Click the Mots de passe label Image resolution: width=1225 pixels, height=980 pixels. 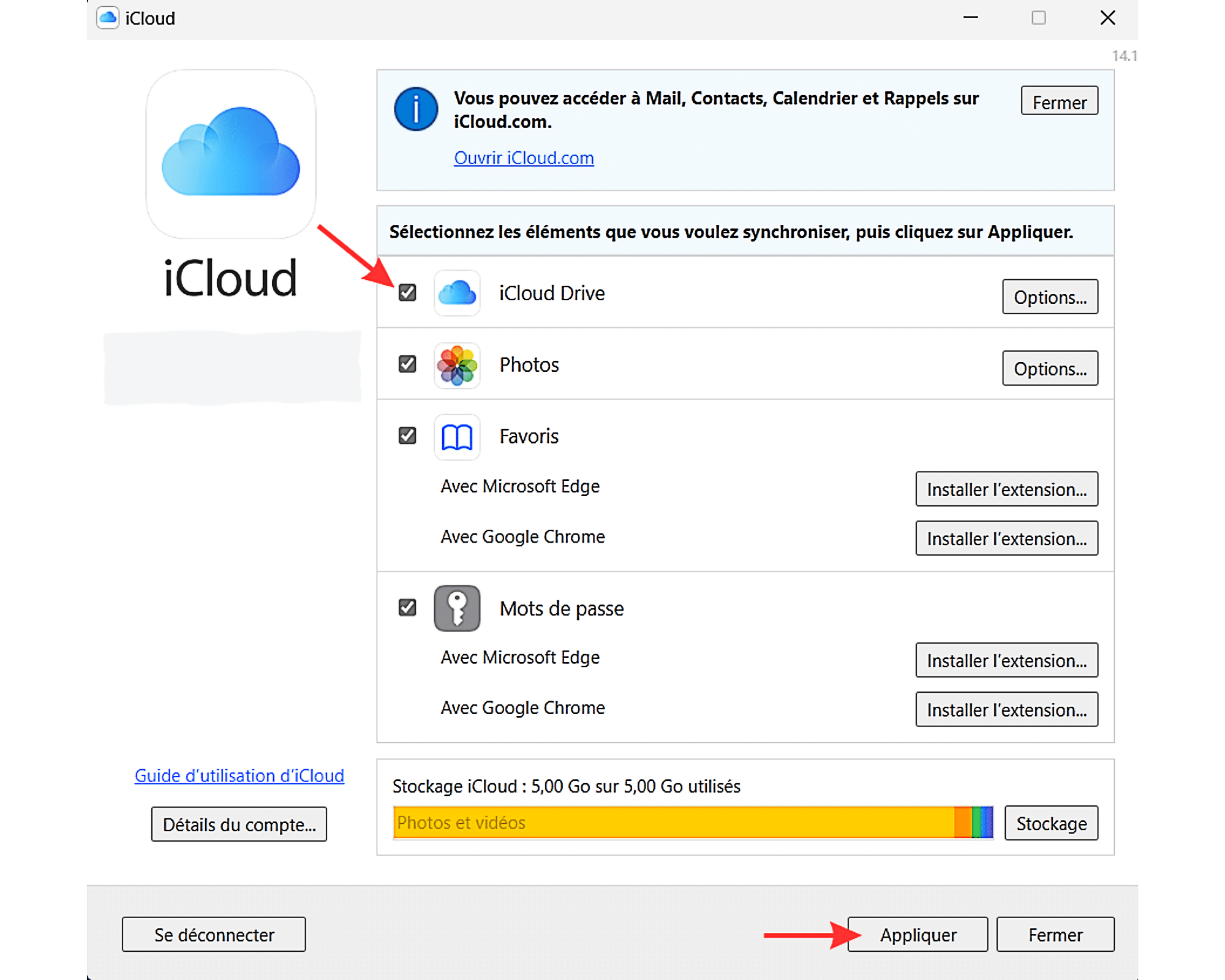(x=562, y=609)
